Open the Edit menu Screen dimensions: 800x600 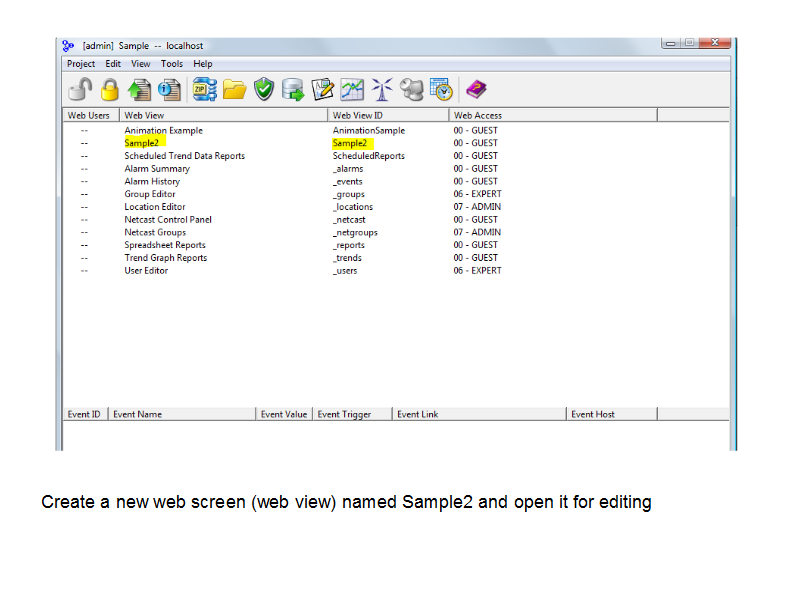(113, 64)
